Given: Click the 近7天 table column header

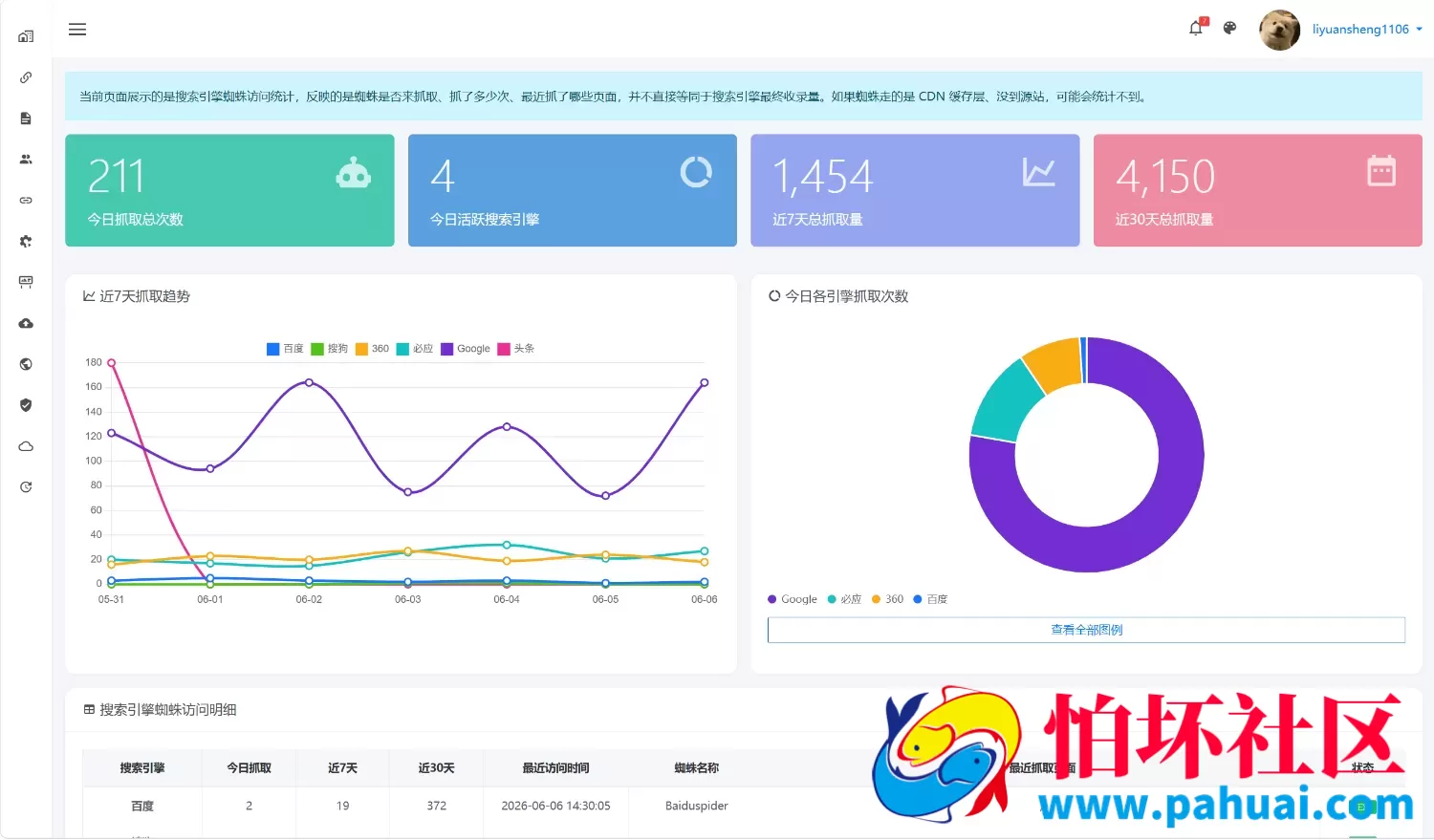Looking at the screenshot, I should click(342, 768).
